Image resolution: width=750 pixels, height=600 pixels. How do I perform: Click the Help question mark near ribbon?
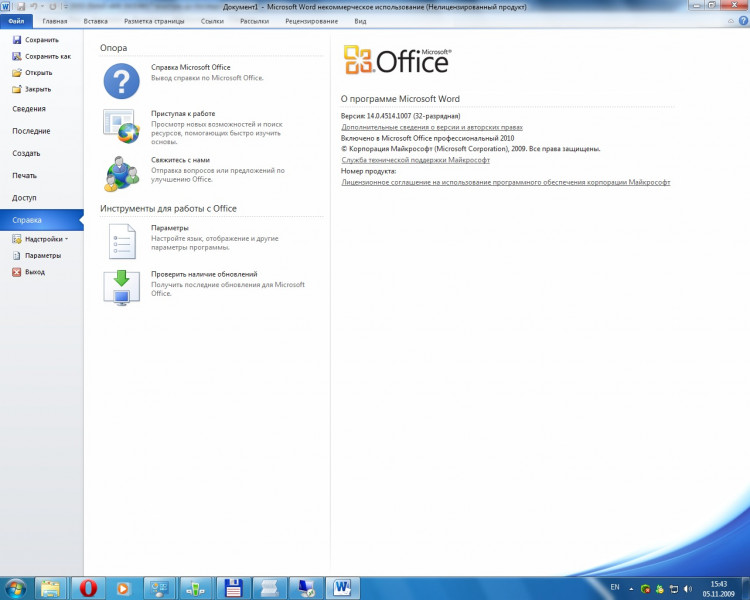pyautogui.click(x=743, y=21)
